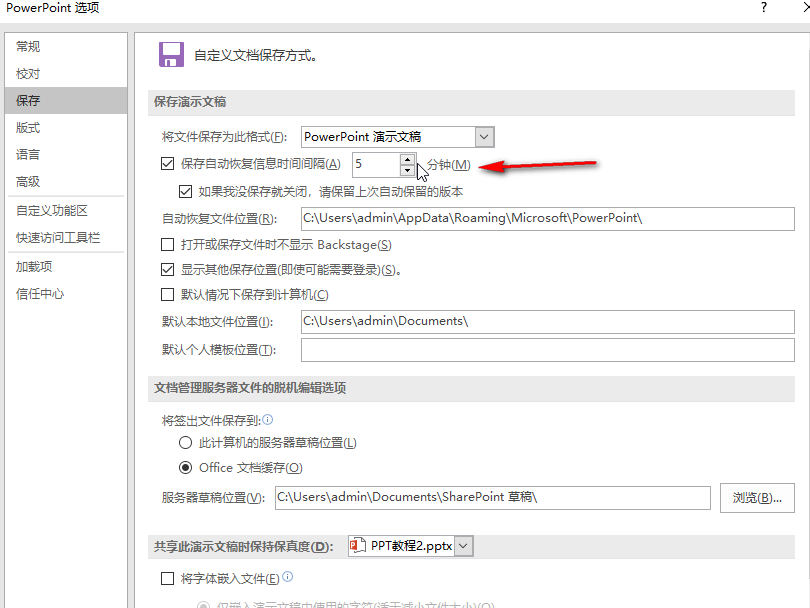Switch to the 高级 settings section
Viewport: 810px width, 608px height.
click(27, 182)
